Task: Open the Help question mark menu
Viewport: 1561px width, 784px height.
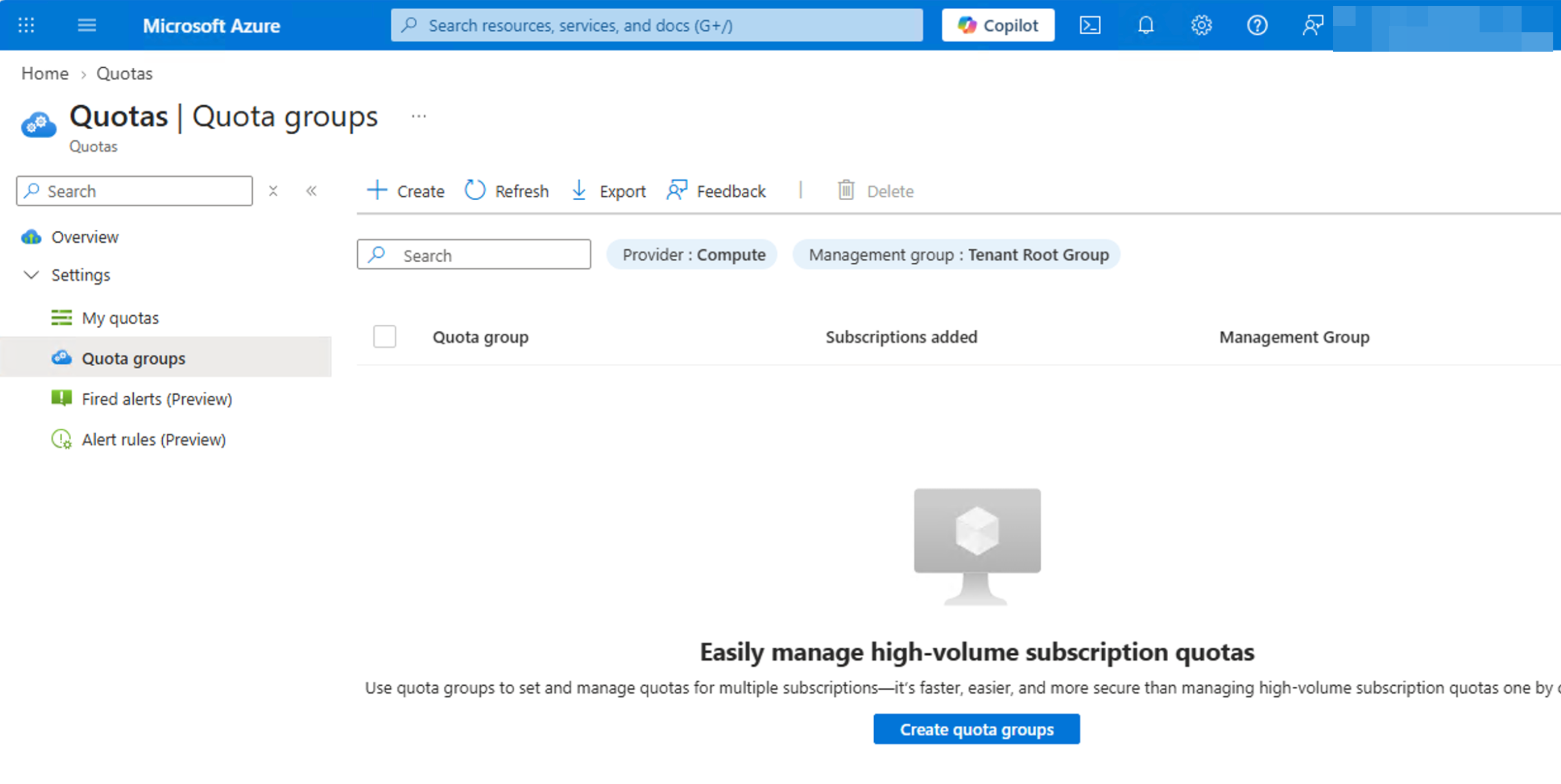Action: point(1257,25)
